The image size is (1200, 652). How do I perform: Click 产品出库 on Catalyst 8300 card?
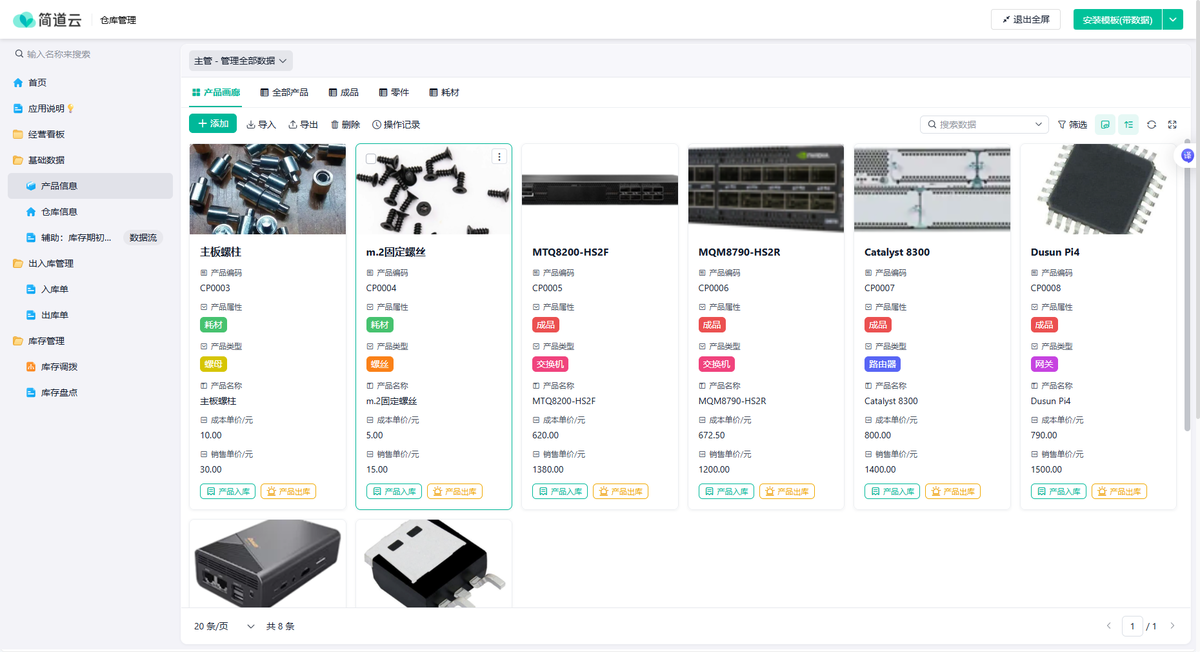click(953, 491)
